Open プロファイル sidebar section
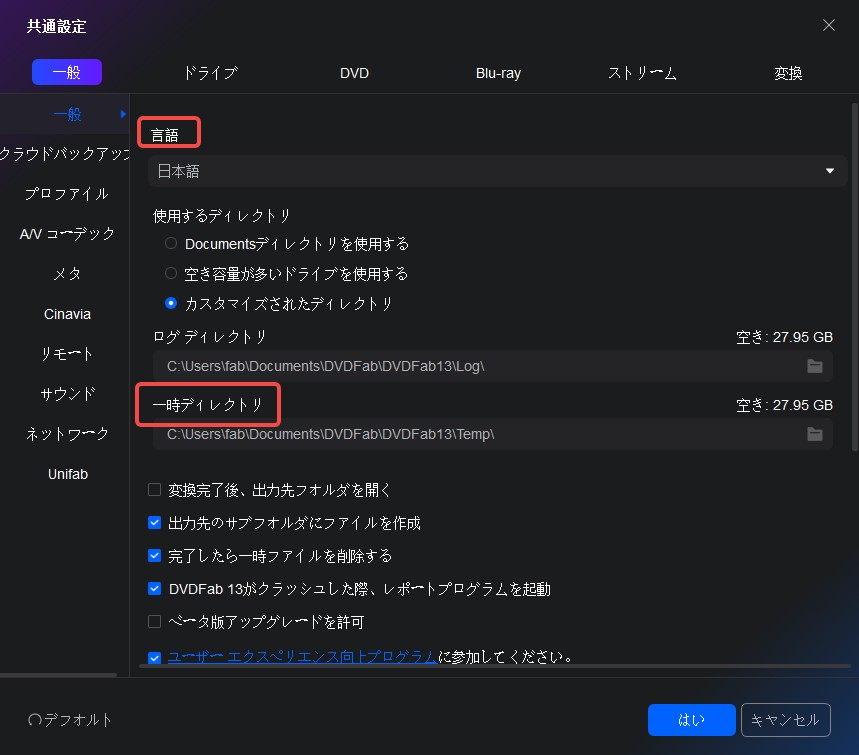The height and width of the screenshot is (755, 859). pyautogui.click(x=67, y=194)
